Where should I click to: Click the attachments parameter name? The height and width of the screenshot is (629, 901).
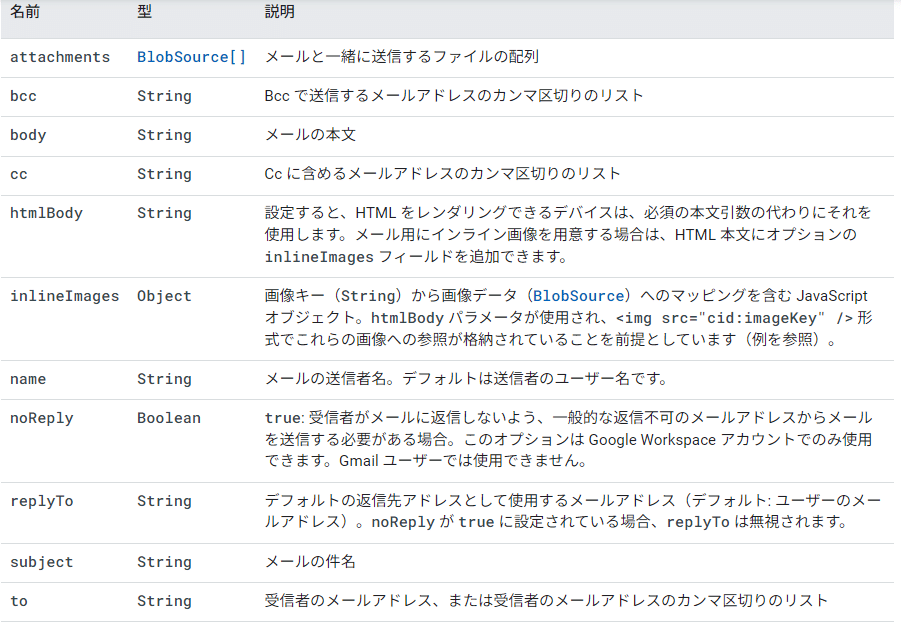(x=60, y=57)
